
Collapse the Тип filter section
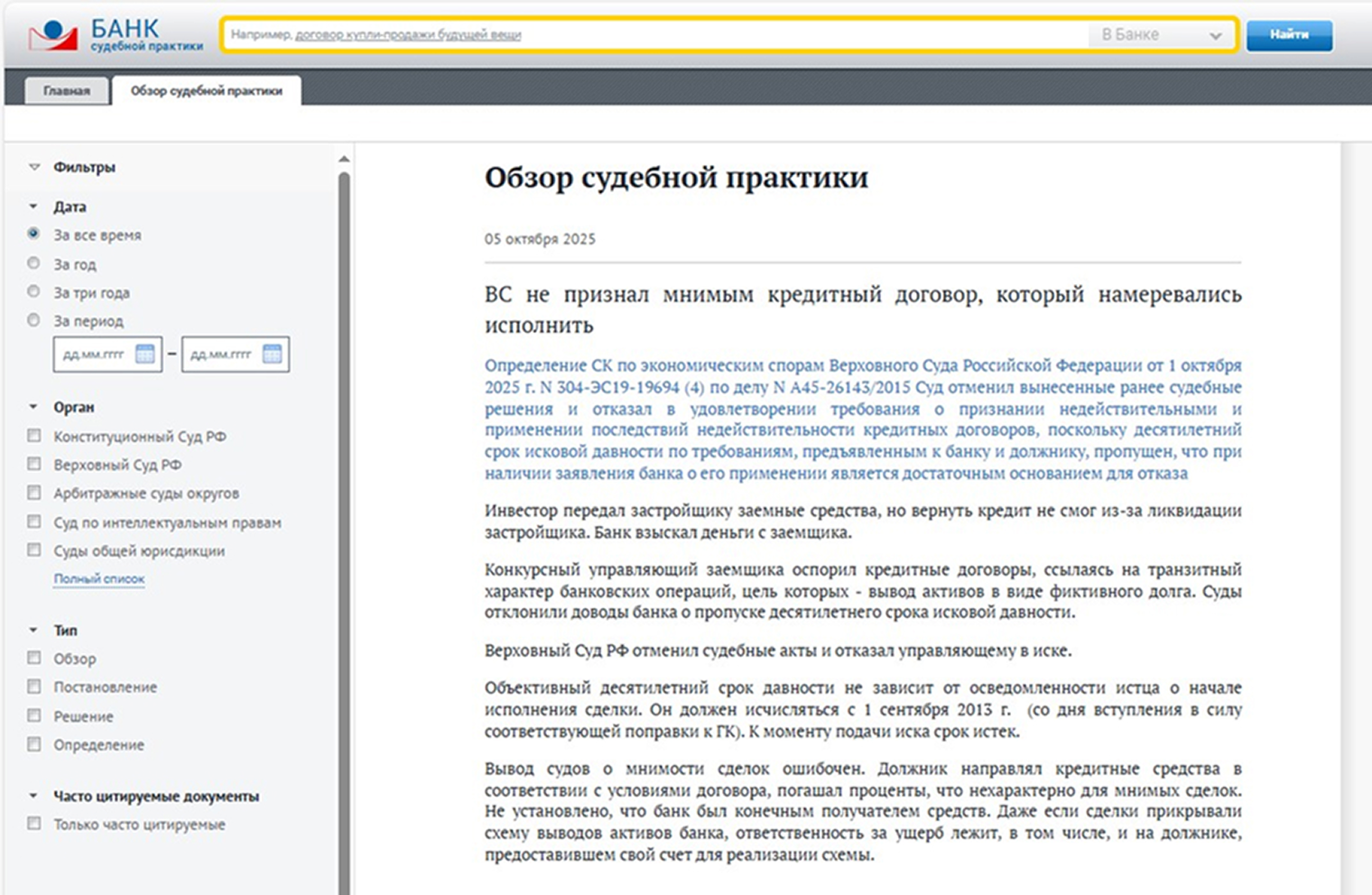tap(34, 630)
